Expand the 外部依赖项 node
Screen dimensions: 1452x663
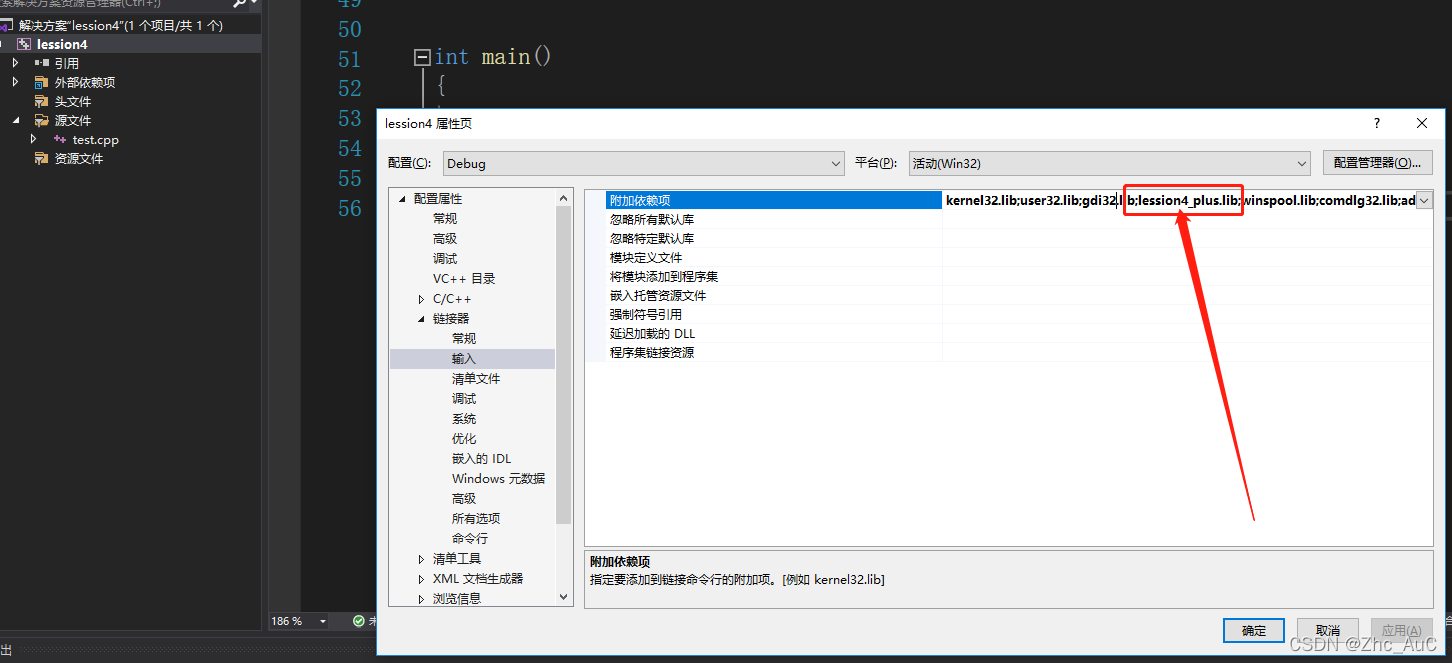[x=15, y=82]
